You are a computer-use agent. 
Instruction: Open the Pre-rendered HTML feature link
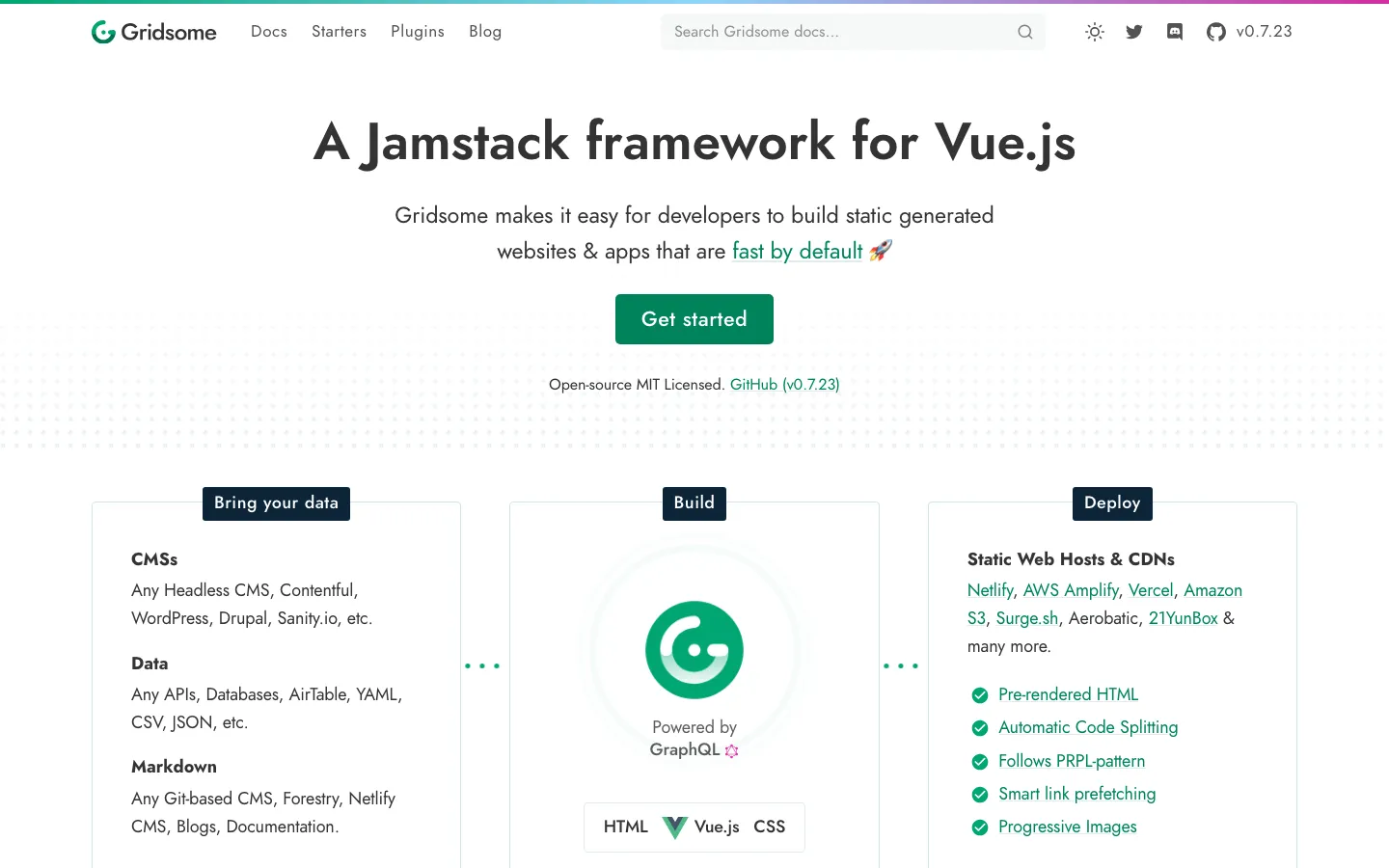tap(1069, 694)
